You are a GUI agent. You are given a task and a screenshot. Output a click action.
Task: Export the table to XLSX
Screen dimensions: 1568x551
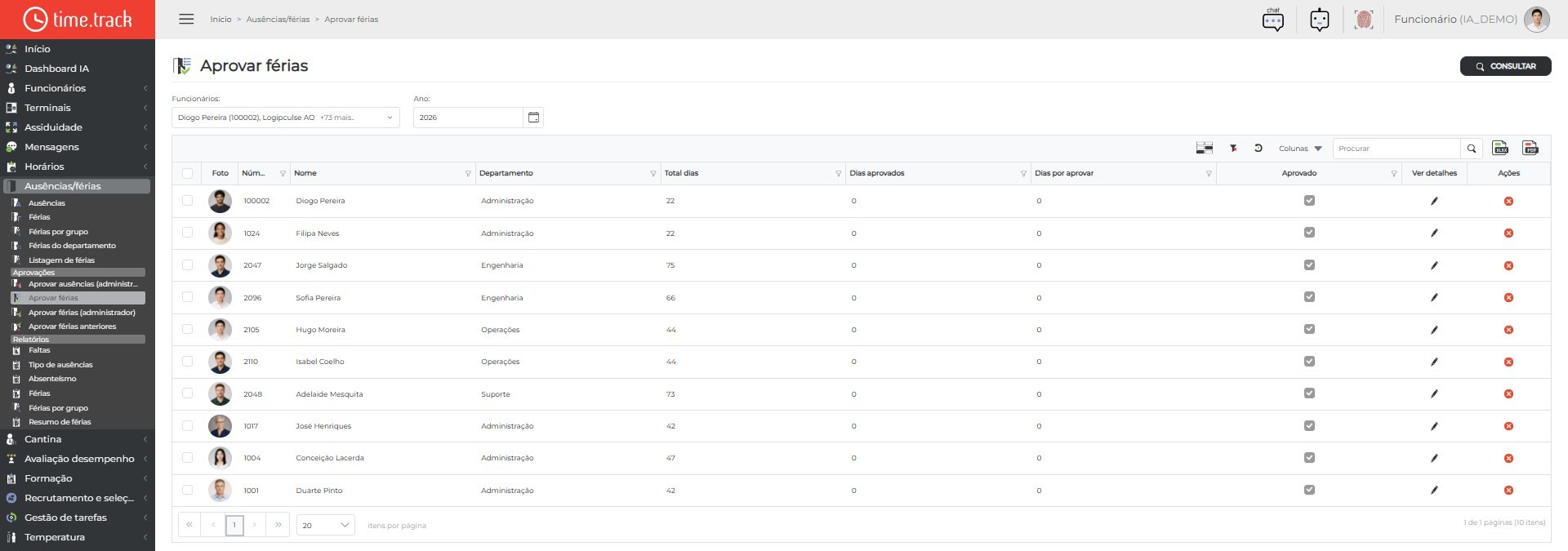click(1500, 148)
